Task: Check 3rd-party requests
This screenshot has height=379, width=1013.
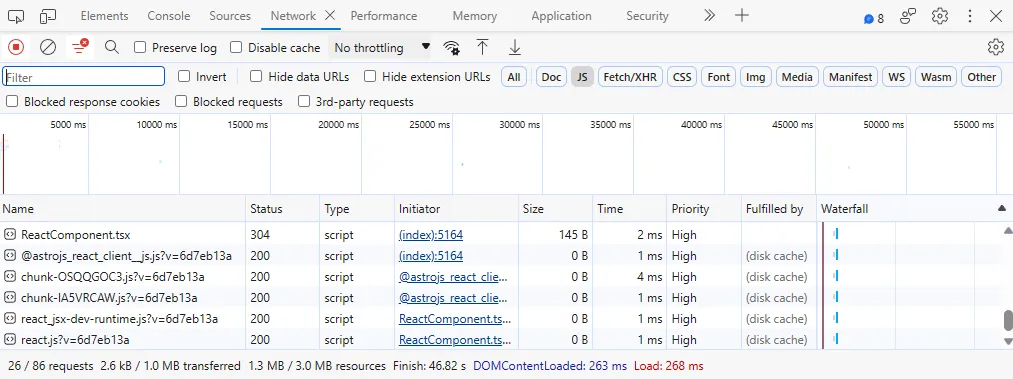Action: pos(304,101)
